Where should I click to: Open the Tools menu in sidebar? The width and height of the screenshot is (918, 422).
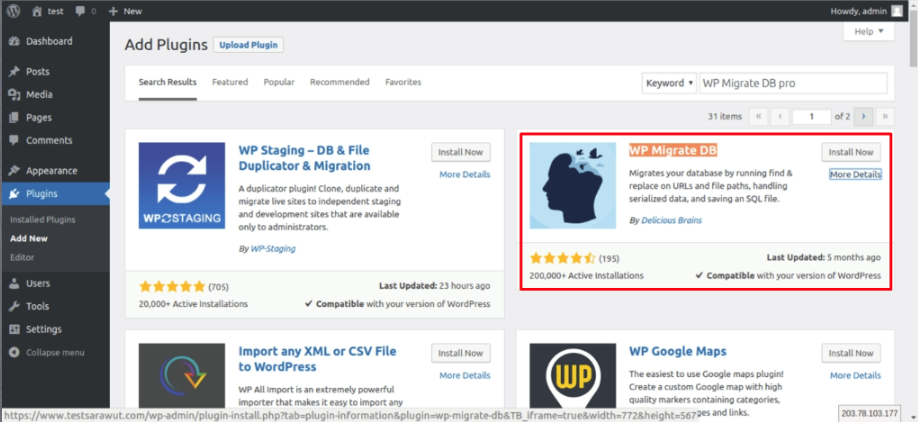click(x=37, y=306)
